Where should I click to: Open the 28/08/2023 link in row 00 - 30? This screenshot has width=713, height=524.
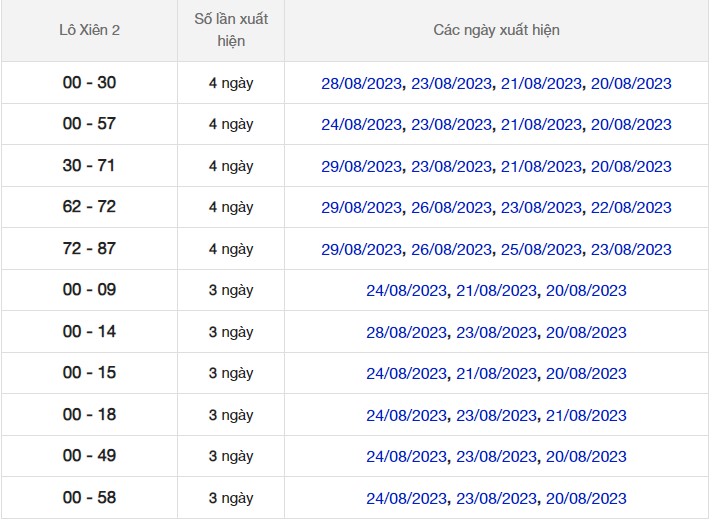(x=361, y=83)
